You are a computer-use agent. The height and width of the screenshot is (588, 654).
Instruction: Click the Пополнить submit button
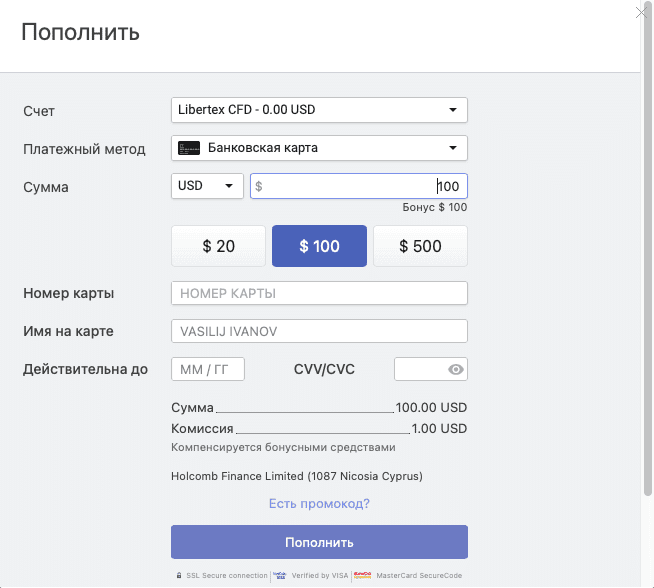[x=319, y=543]
